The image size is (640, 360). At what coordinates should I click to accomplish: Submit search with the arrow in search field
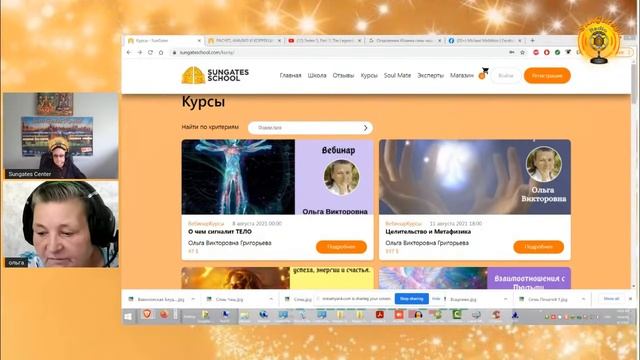pyautogui.click(x=365, y=128)
